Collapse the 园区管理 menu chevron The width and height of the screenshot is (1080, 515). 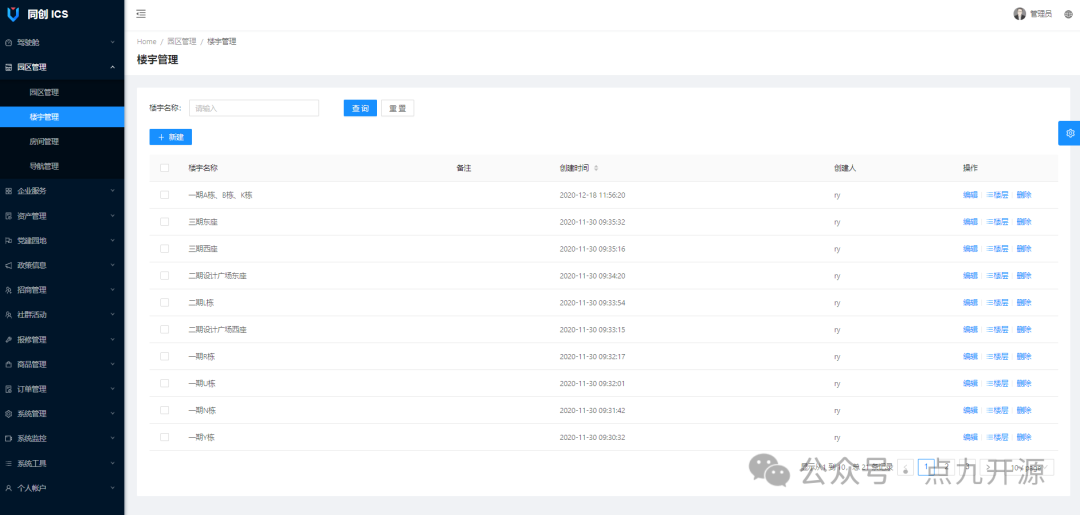click(112, 67)
